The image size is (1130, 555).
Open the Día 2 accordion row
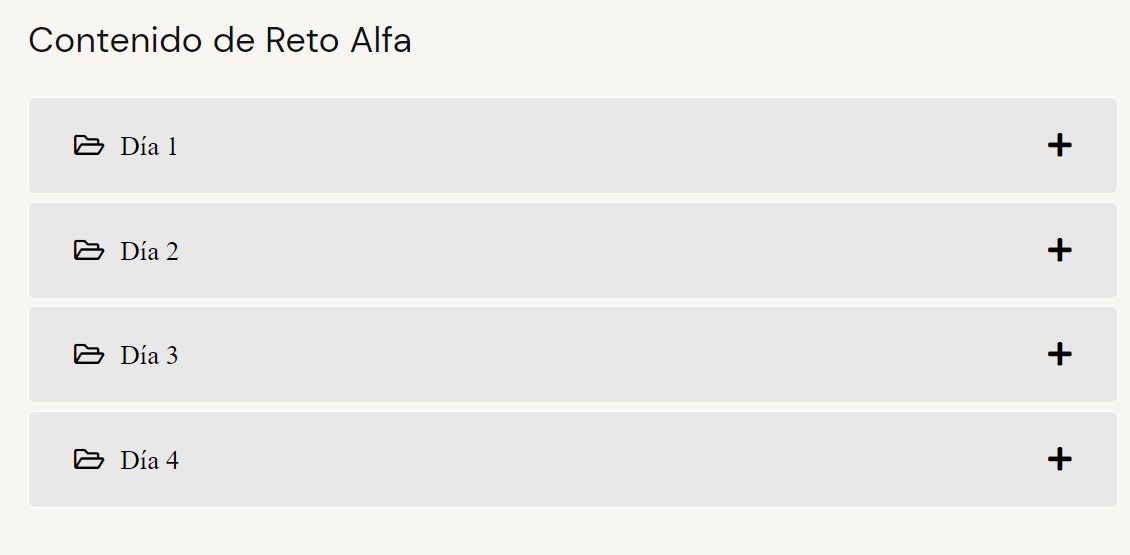pyautogui.click(x=572, y=251)
